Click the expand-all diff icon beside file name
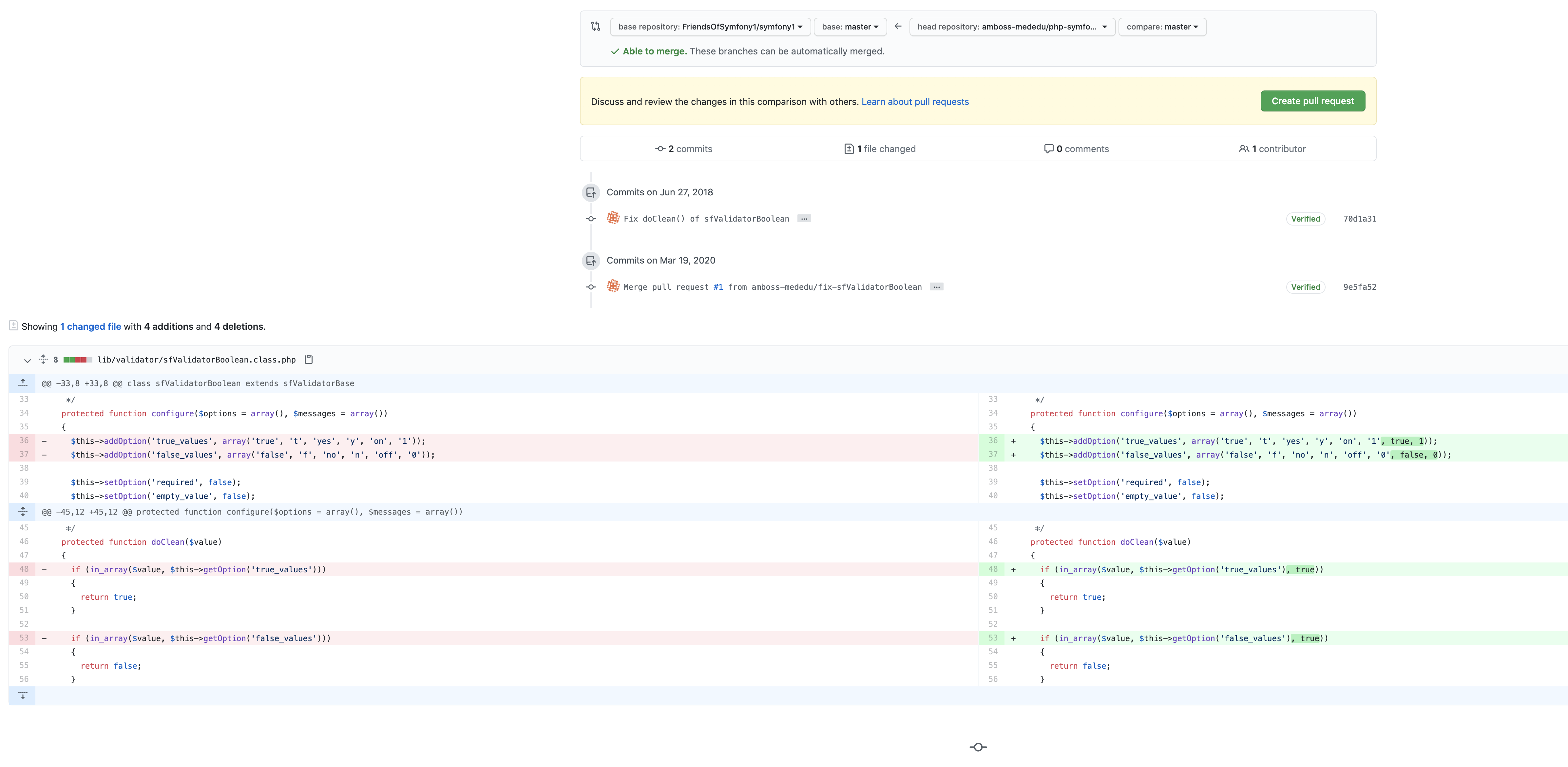The height and width of the screenshot is (767, 1568). click(43, 360)
